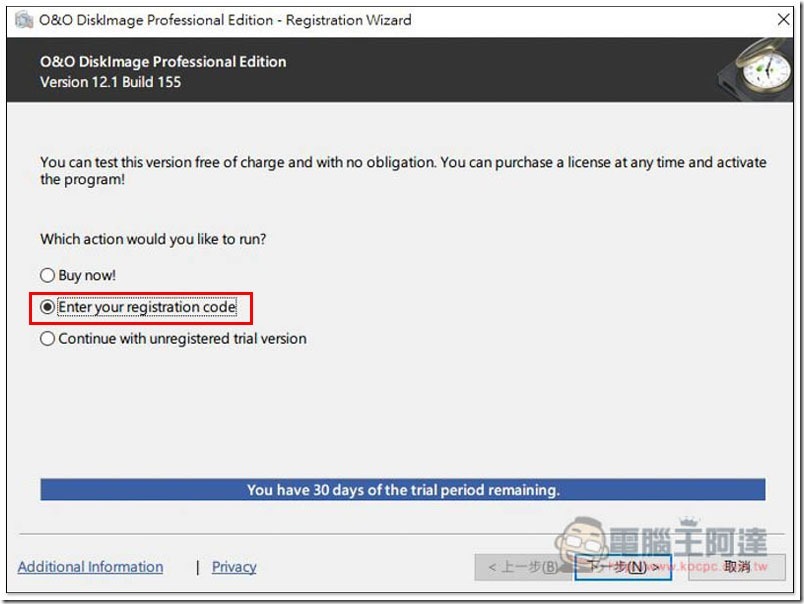Click "Which action would you like to run?" text
804x604 pixels.
(x=153, y=239)
